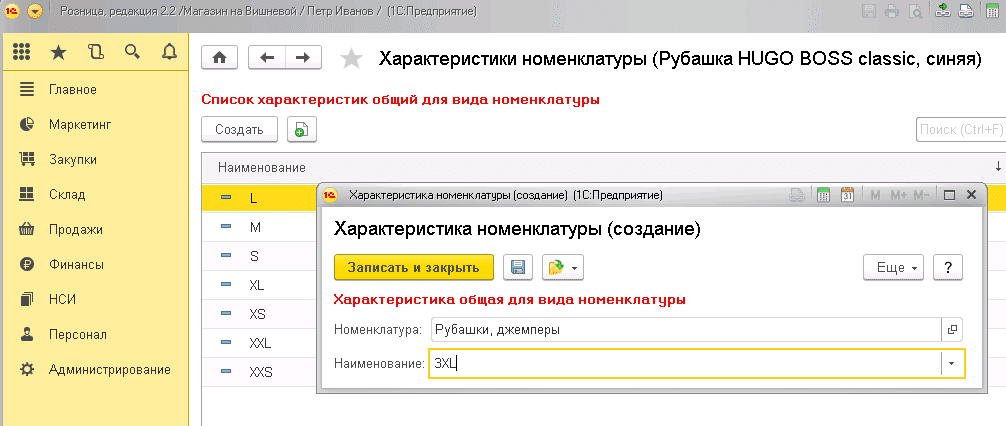1006x426 pixels.
Task: Open the Администрирование section
Action: pos(109,369)
